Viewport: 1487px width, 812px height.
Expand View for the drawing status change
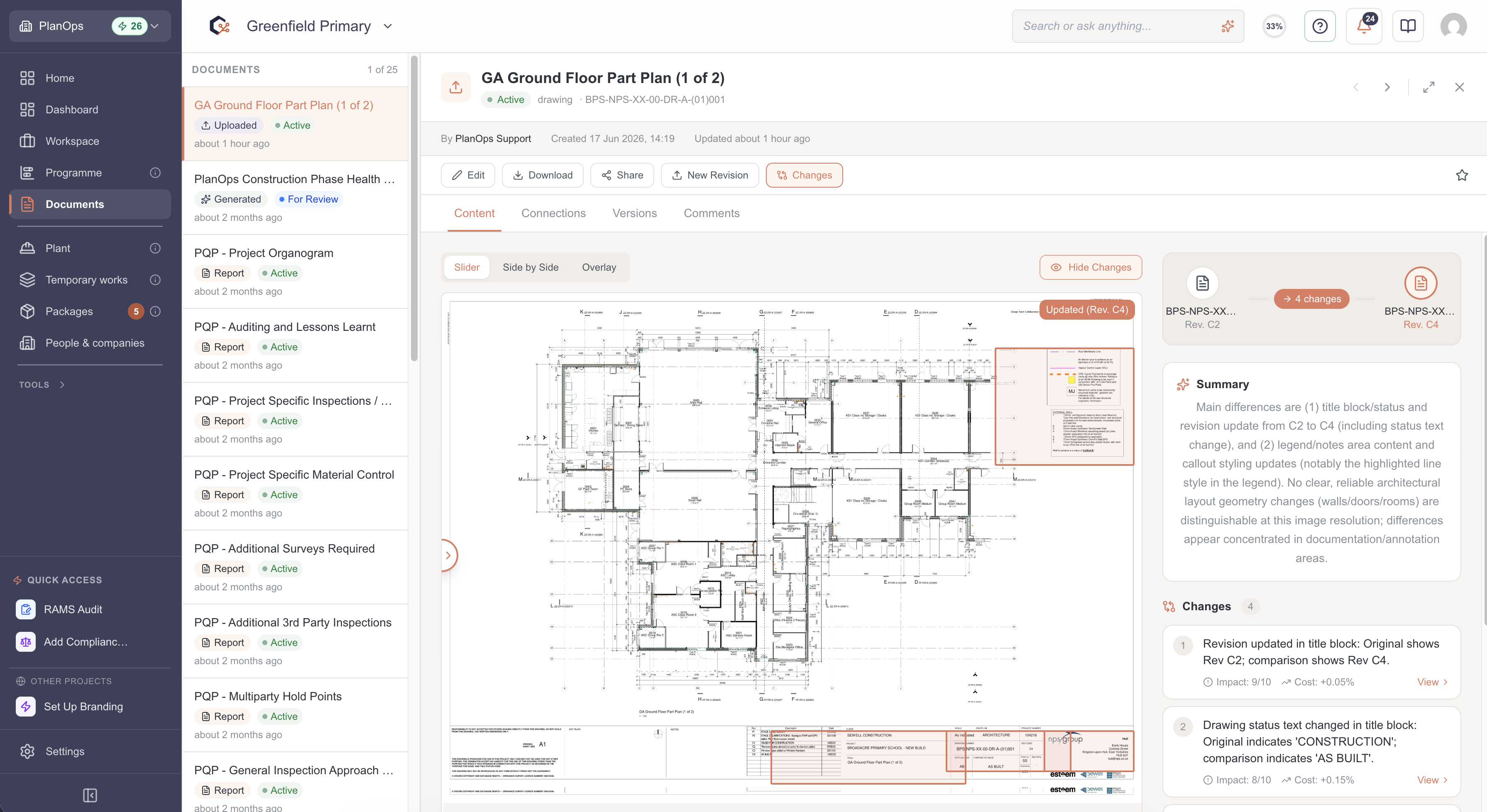1432,780
